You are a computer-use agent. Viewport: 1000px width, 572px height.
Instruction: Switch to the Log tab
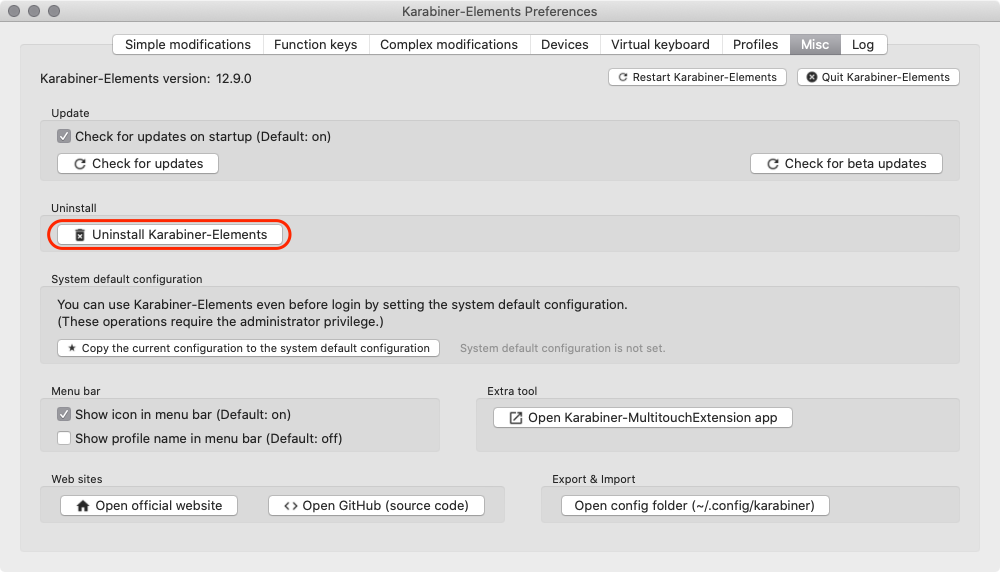coord(863,45)
